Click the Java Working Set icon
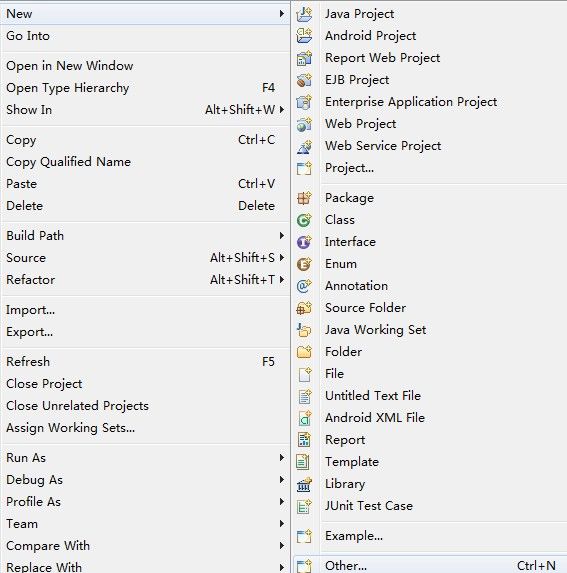The width and height of the screenshot is (567, 573). pos(304,330)
